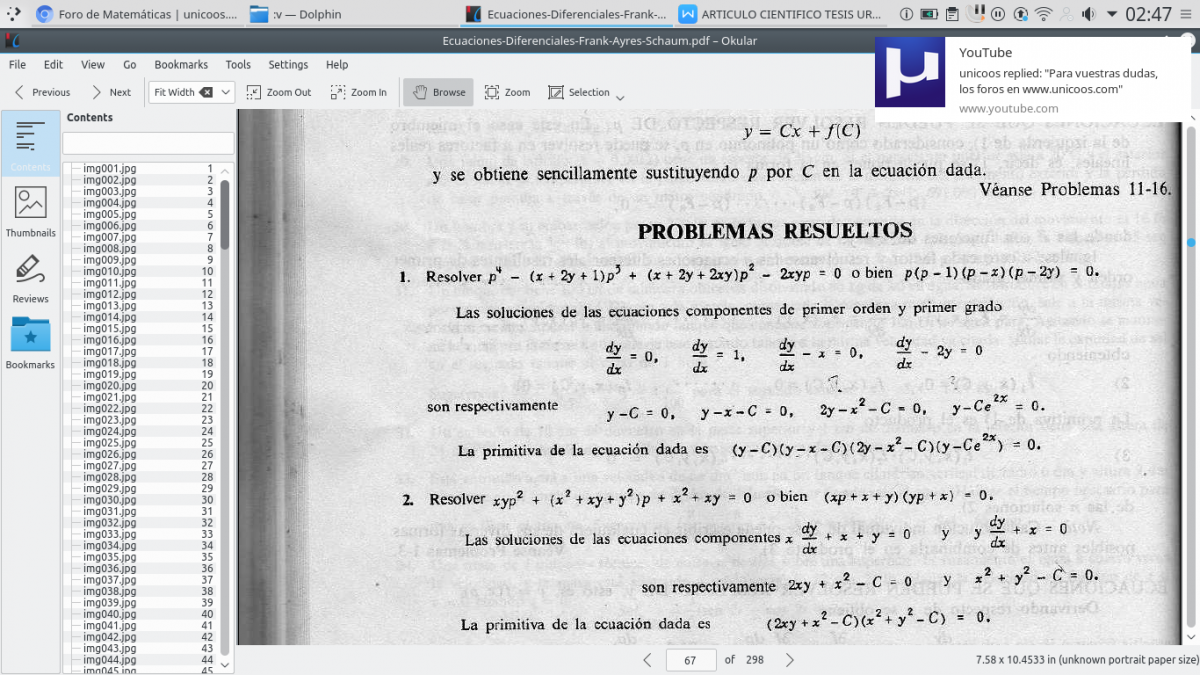This screenshot has width=1200, height=675.
Task: Toggle the Browse tool
Action: click(x=439, y=92)
